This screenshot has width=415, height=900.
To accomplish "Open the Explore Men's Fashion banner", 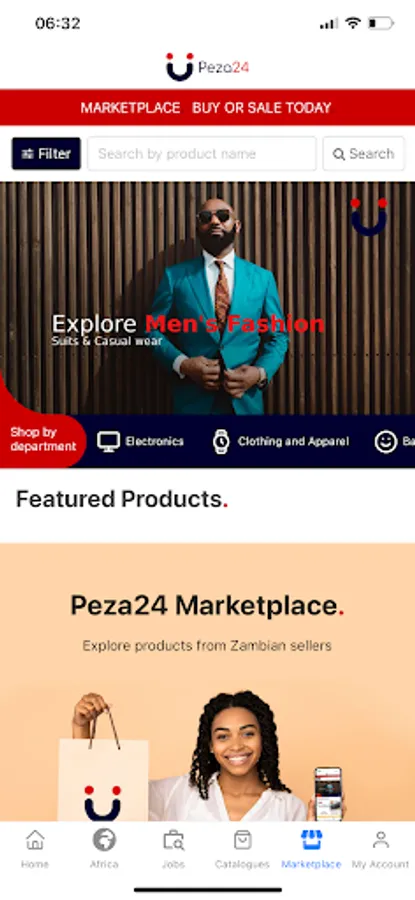I will pos(207,298).
